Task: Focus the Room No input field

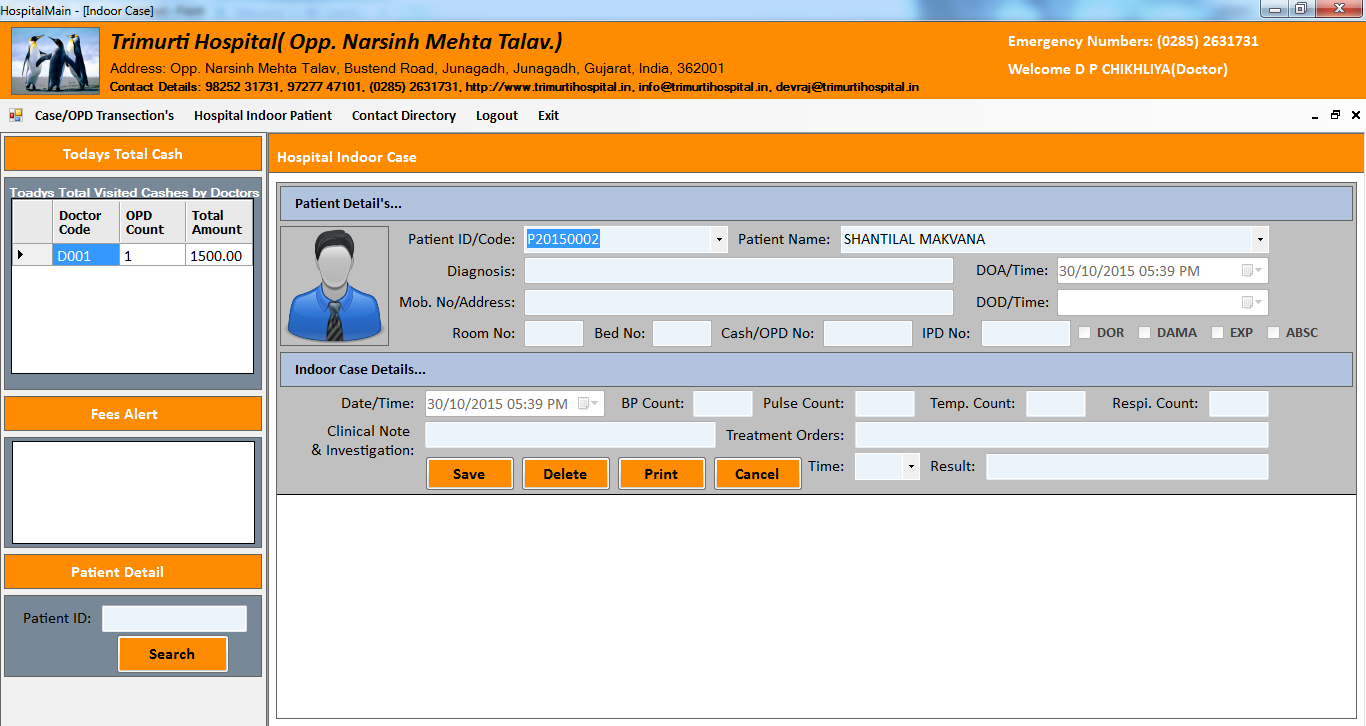Action: point(554,334)
